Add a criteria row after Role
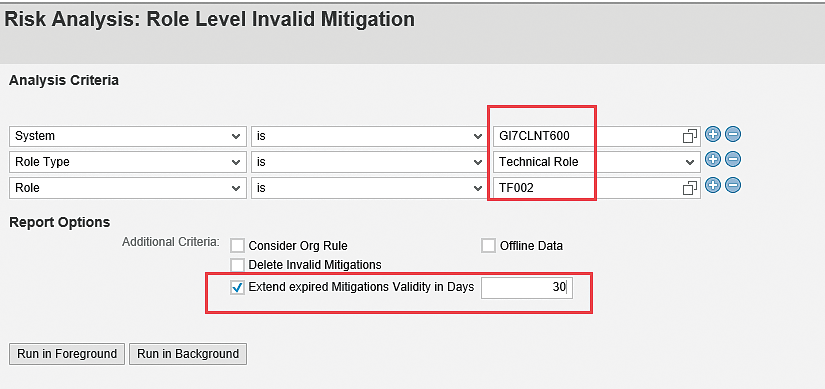The width and height of the screenshot is (825, 389). [x=712, y=185]
